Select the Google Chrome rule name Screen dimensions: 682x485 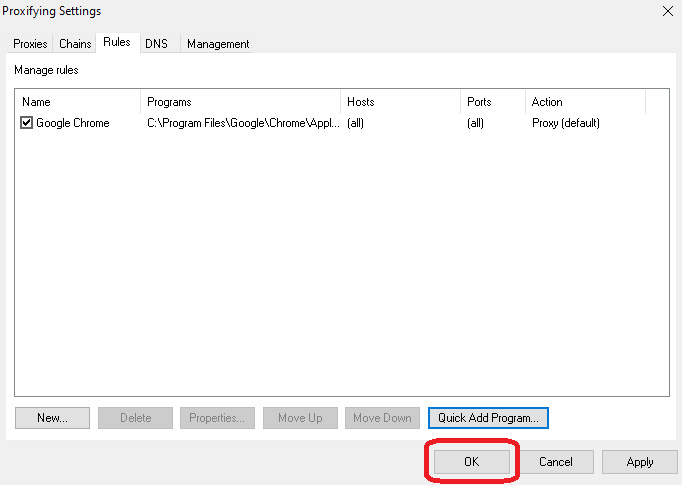point(73,123)
